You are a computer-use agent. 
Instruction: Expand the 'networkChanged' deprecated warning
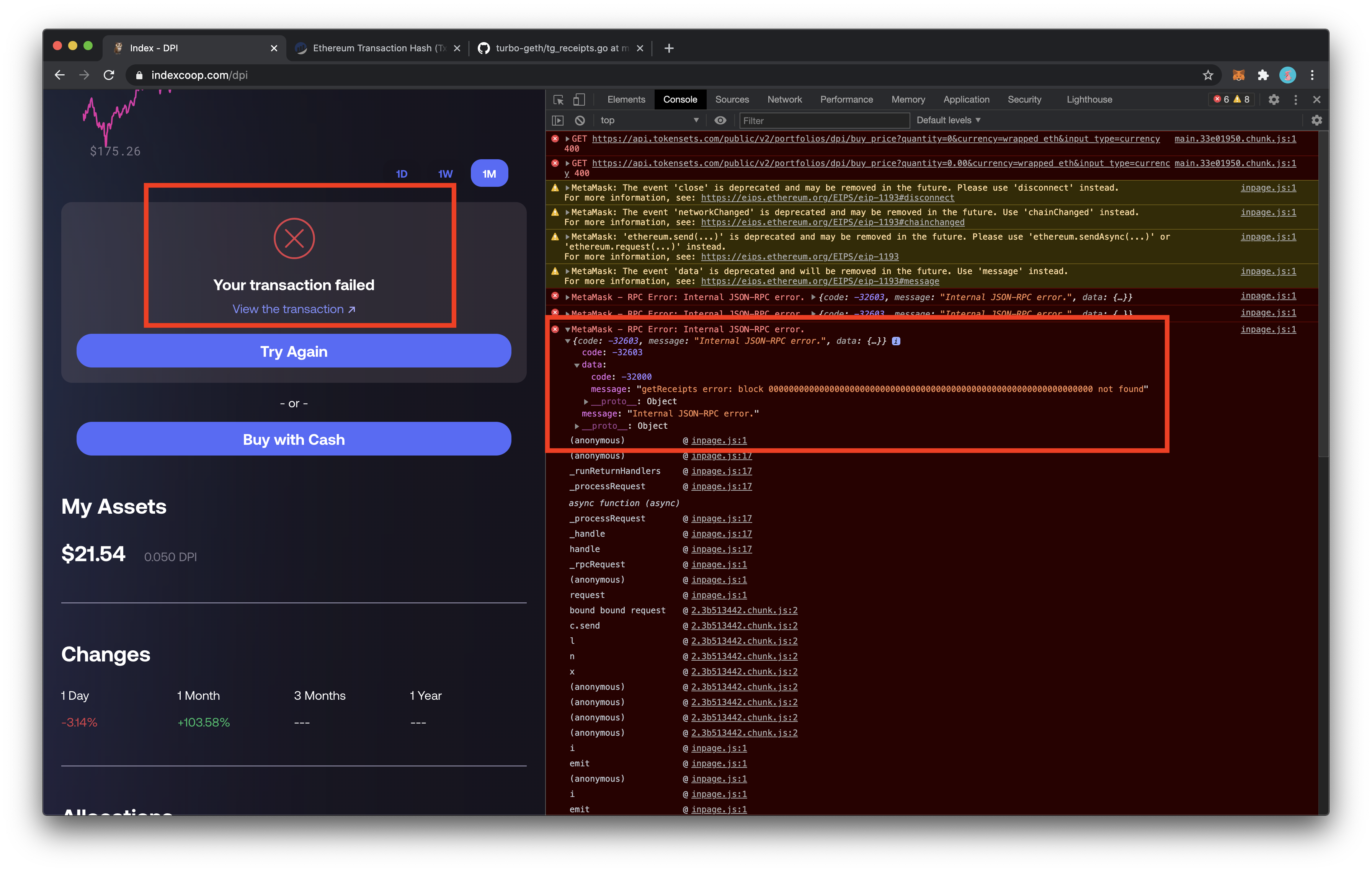(x=567, y=212)
